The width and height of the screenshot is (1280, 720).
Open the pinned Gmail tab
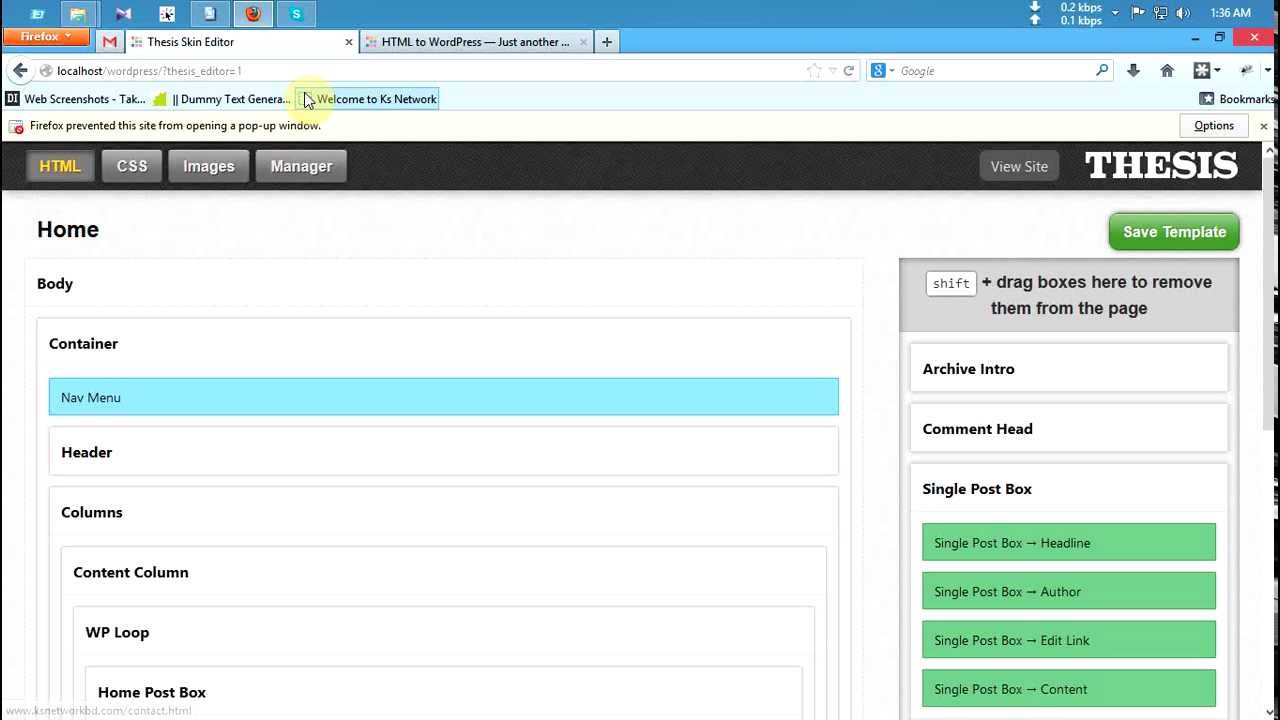tap(110, 42)
